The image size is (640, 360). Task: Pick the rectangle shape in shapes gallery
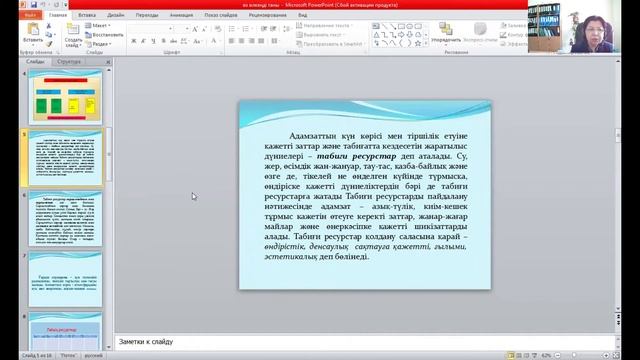[x=401, y=26]
